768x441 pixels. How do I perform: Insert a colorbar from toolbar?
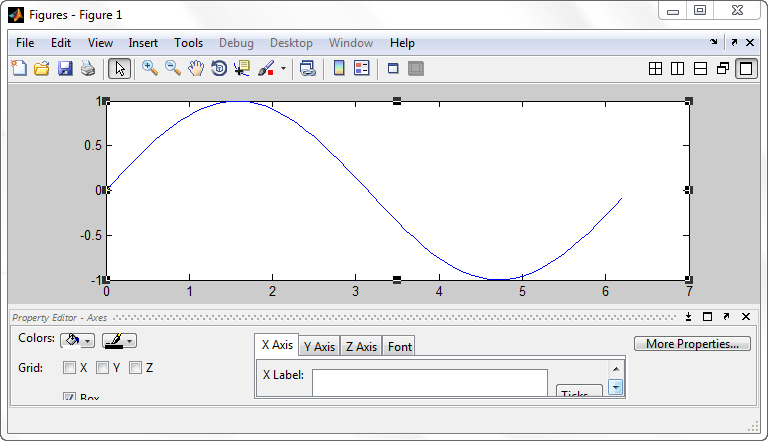coord(338,69)
